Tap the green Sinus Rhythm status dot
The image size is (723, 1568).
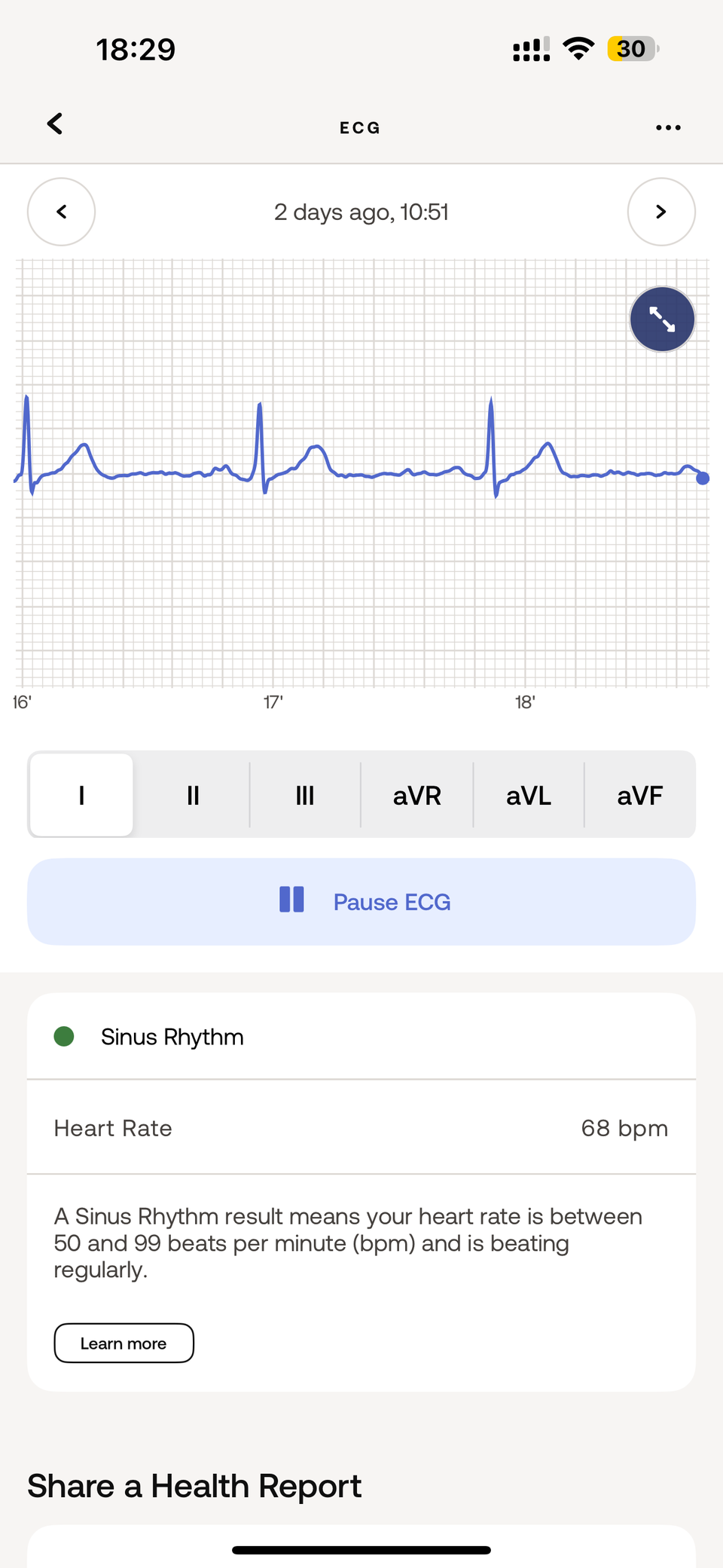(64, 1037)
